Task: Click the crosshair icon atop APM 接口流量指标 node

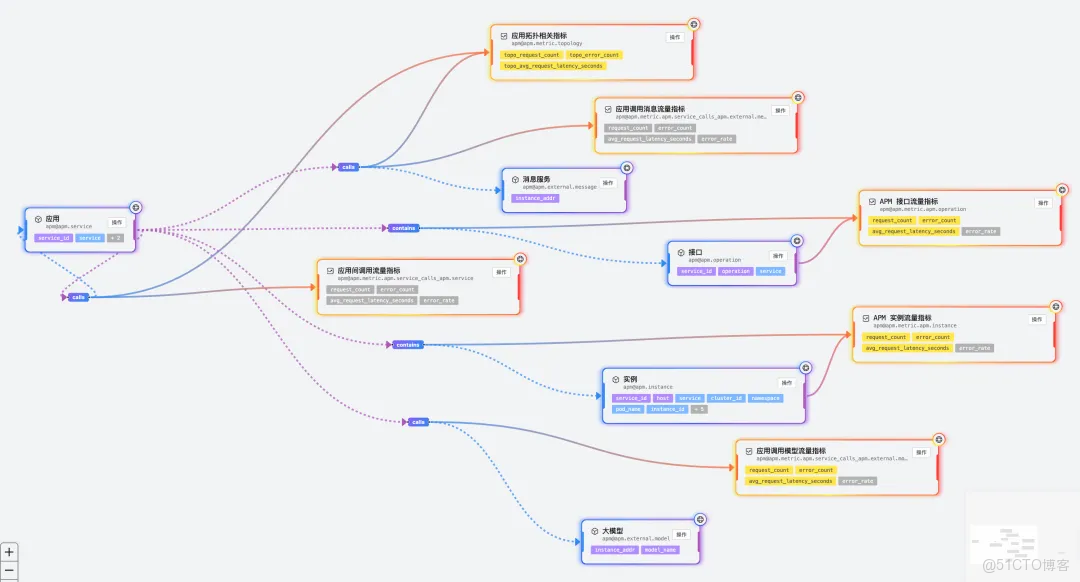Action: (x=1061, y=190)
